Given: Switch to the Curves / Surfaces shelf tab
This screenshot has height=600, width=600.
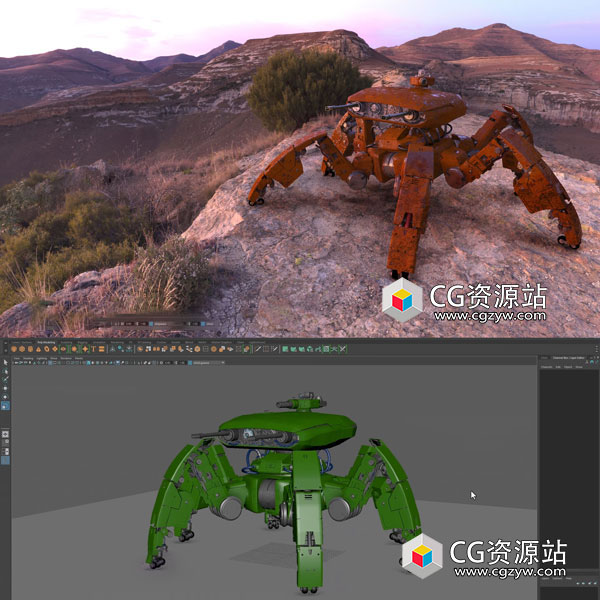Looking at the screenshot, I should 21,342.
